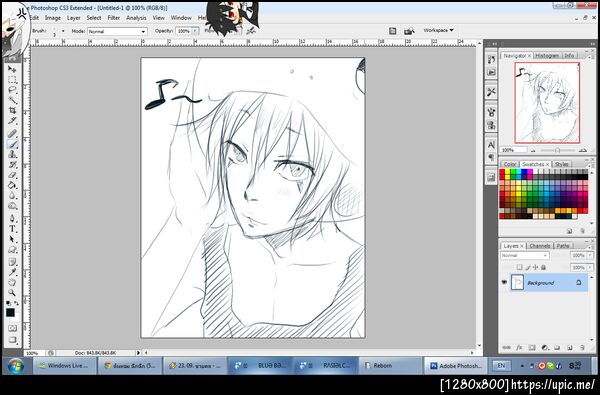Zoom in button in Navigator panel
The height and width of the screenshot is (395, 600).
point(583,150)
